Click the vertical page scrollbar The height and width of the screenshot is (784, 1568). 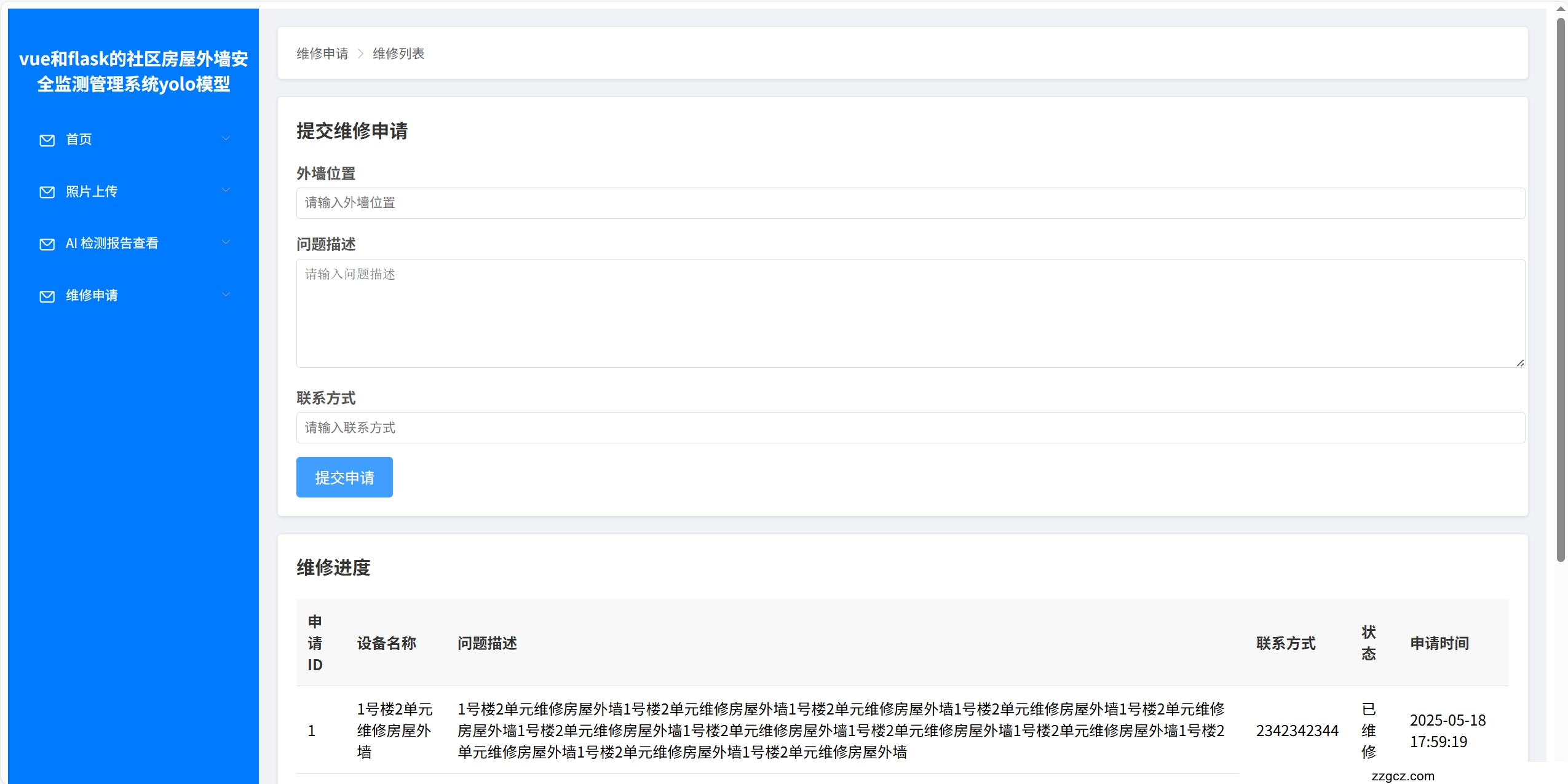point(1560,289)
